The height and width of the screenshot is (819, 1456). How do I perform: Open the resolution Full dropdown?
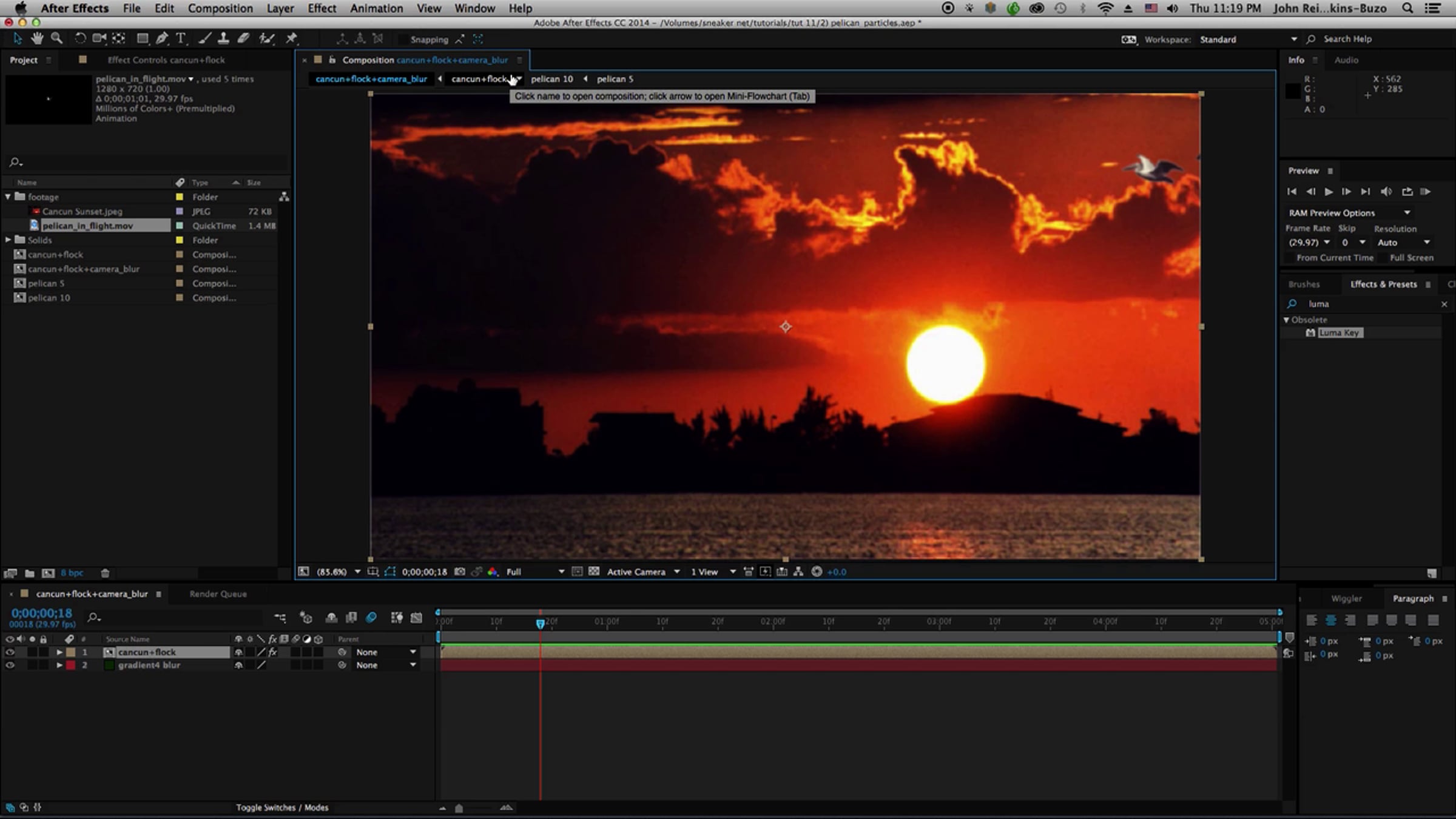click(x=534, y=571)
